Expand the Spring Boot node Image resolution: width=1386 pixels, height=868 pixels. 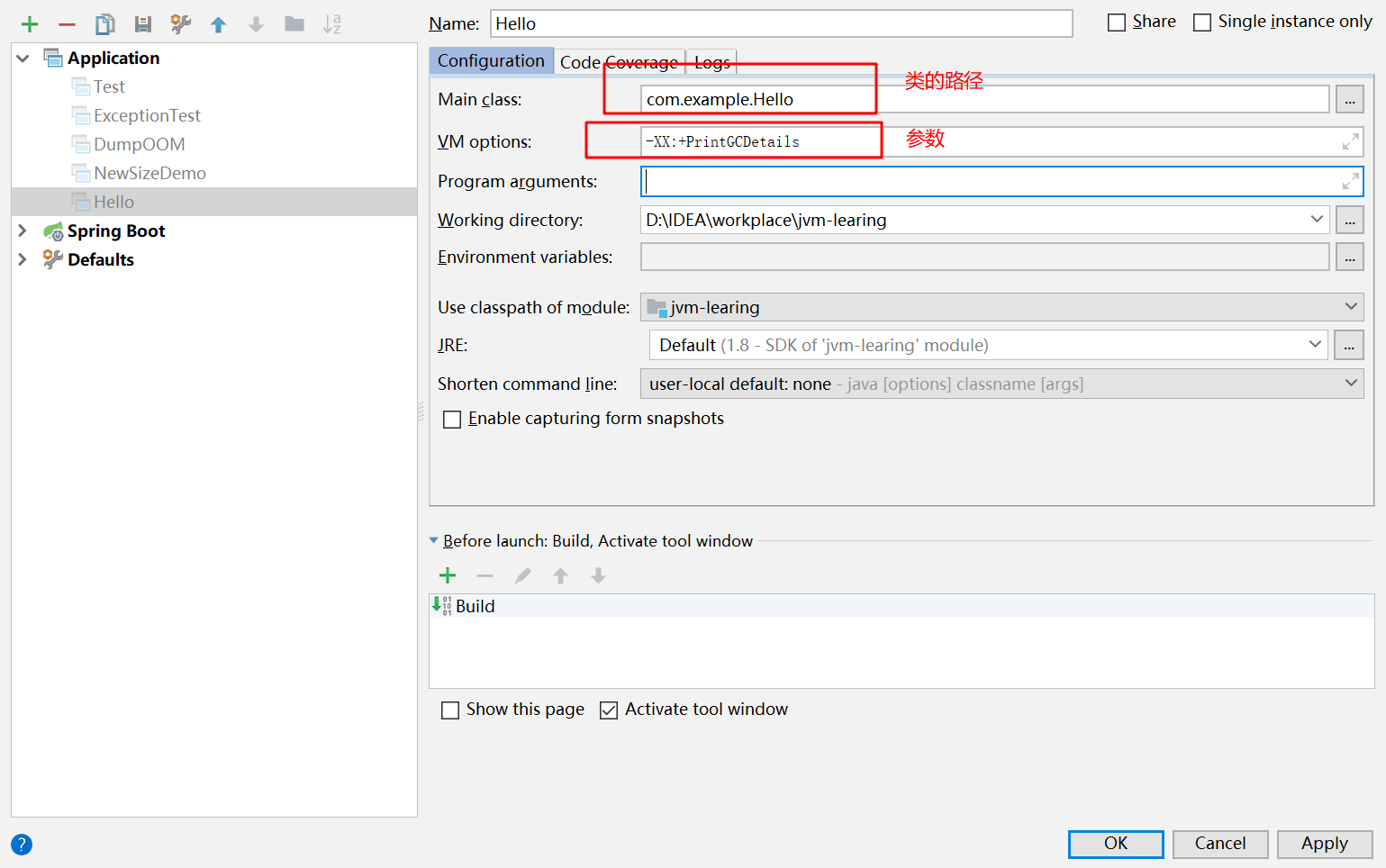click(23, 231)
